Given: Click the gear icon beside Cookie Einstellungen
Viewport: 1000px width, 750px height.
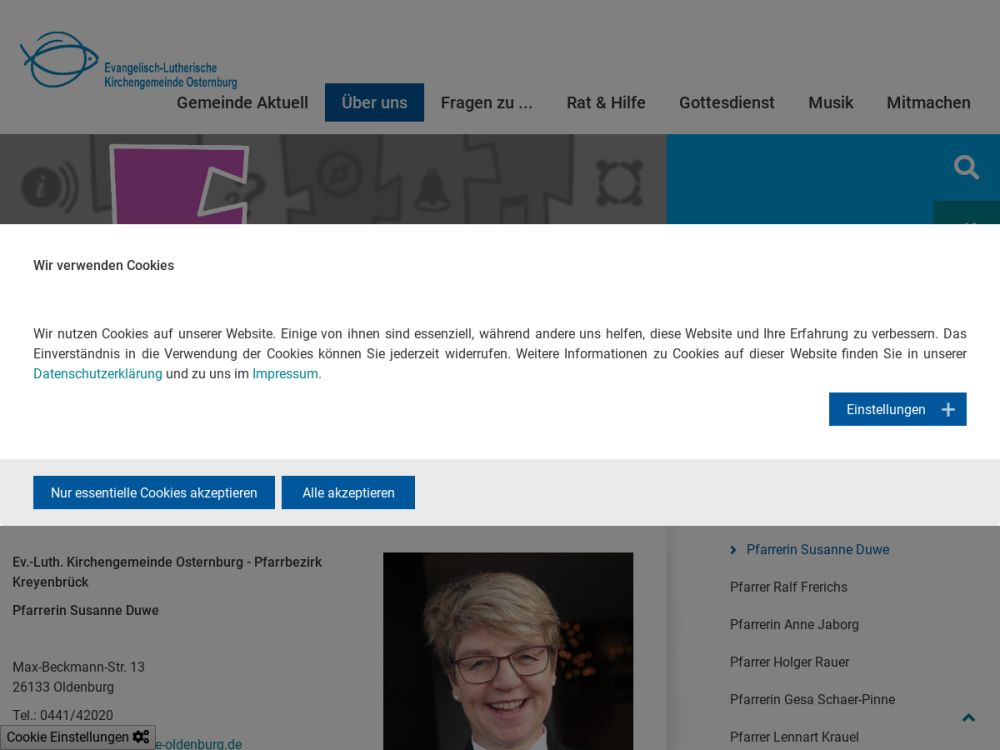Looking at the screenshot, I should (x=141, y=737).
